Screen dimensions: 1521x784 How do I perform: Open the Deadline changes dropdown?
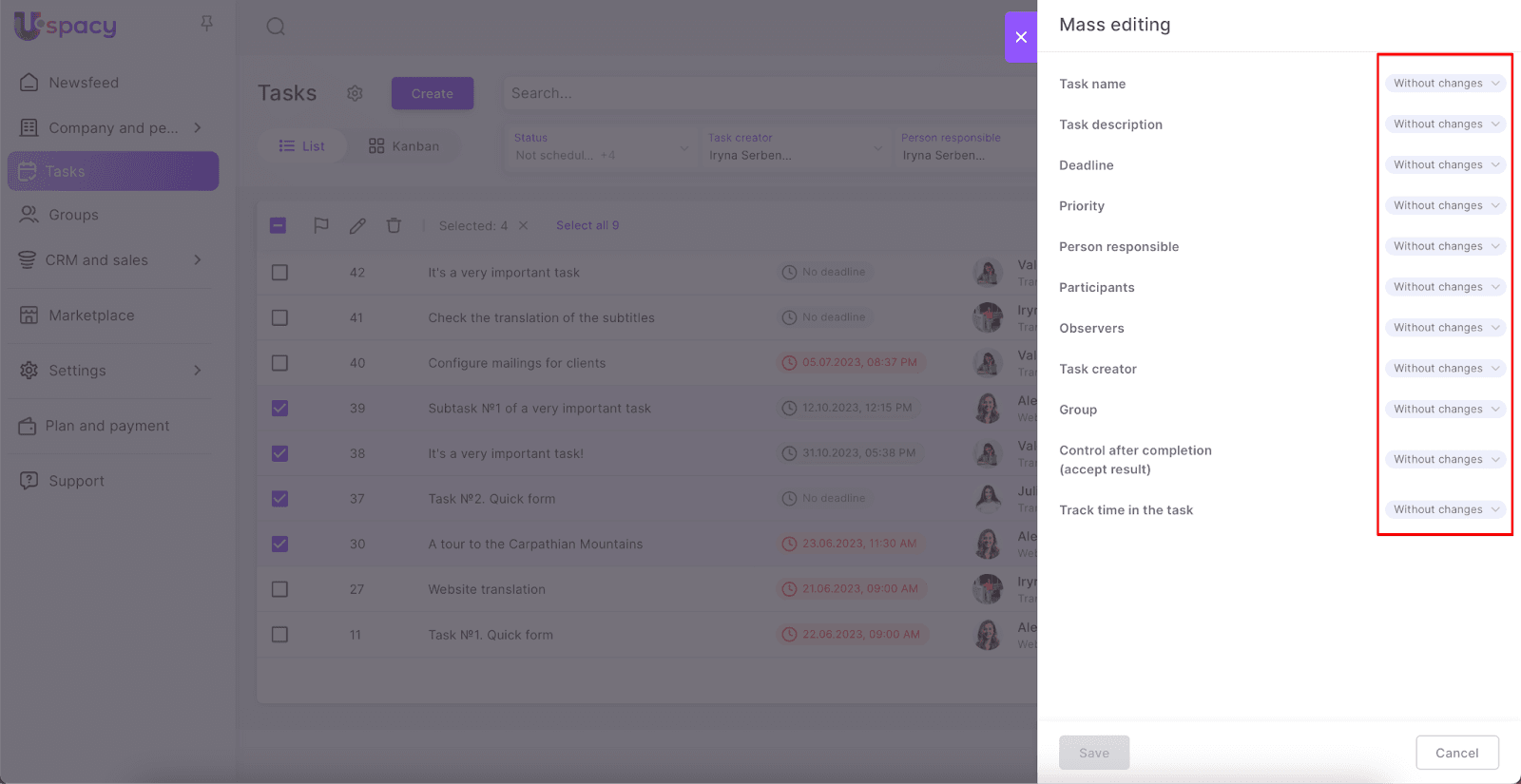pyautogui.click(x=1445, y=165)
